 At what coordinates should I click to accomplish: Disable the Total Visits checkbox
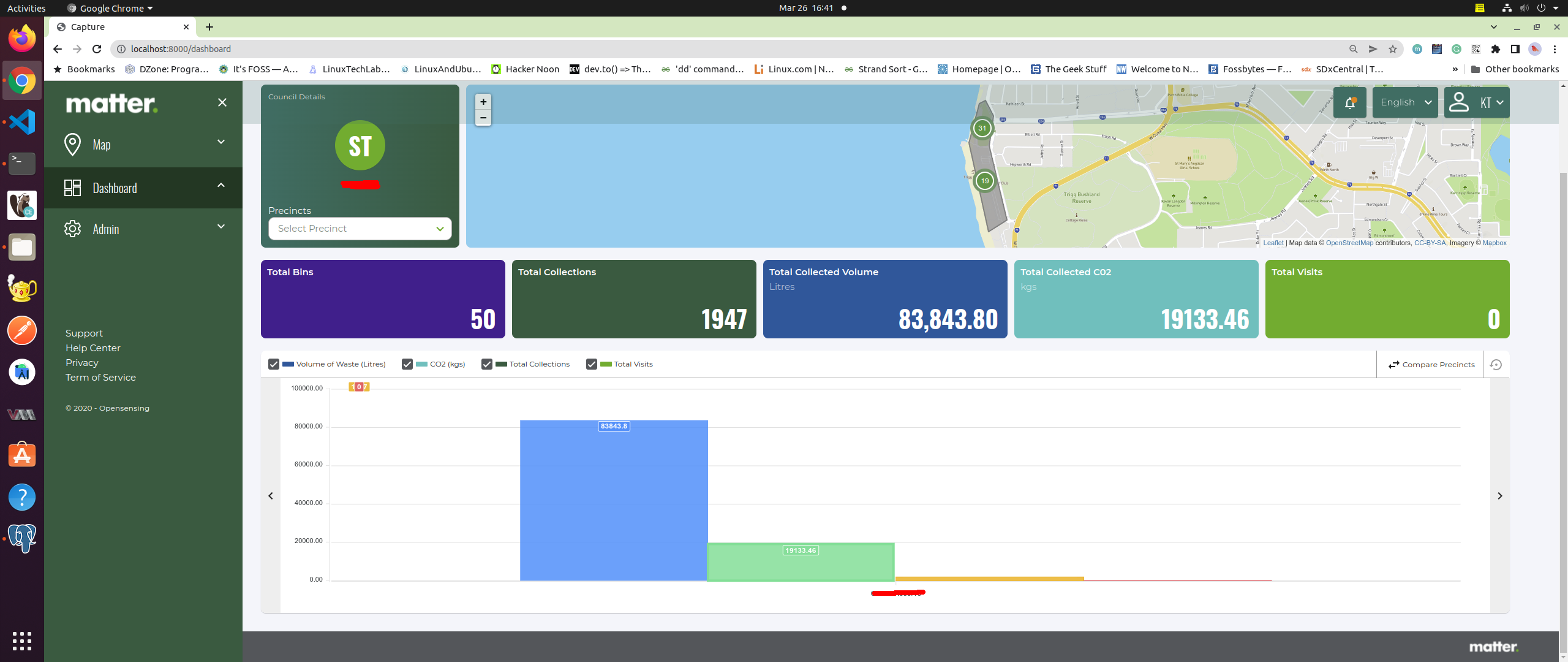[592, 364]
